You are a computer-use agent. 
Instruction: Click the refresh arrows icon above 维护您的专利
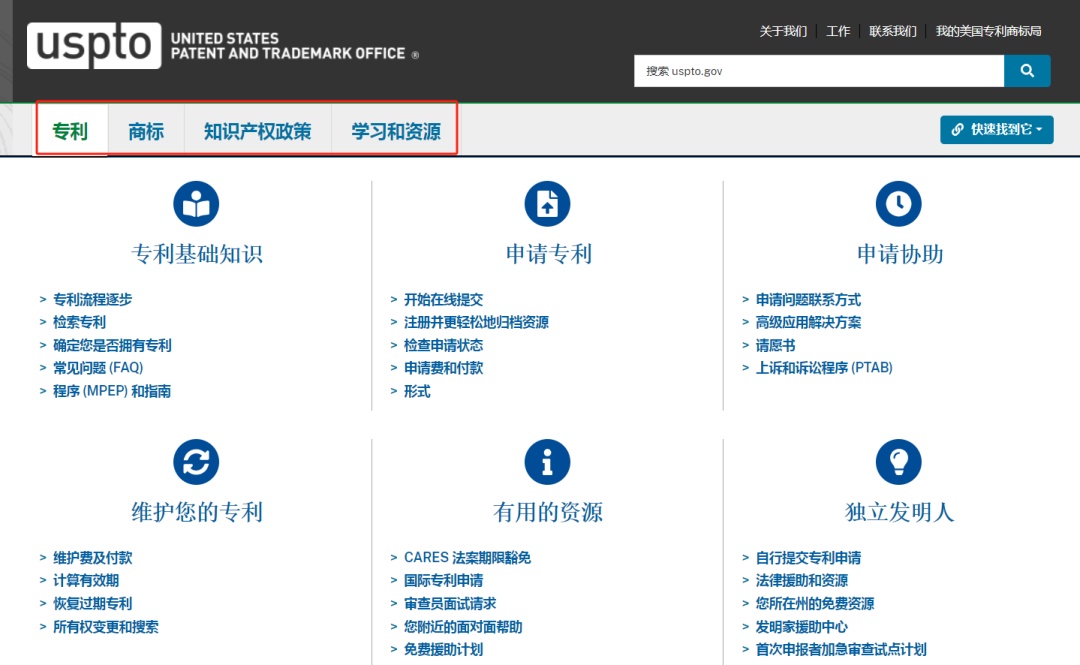pyautogui.click(x=196, y=462)
